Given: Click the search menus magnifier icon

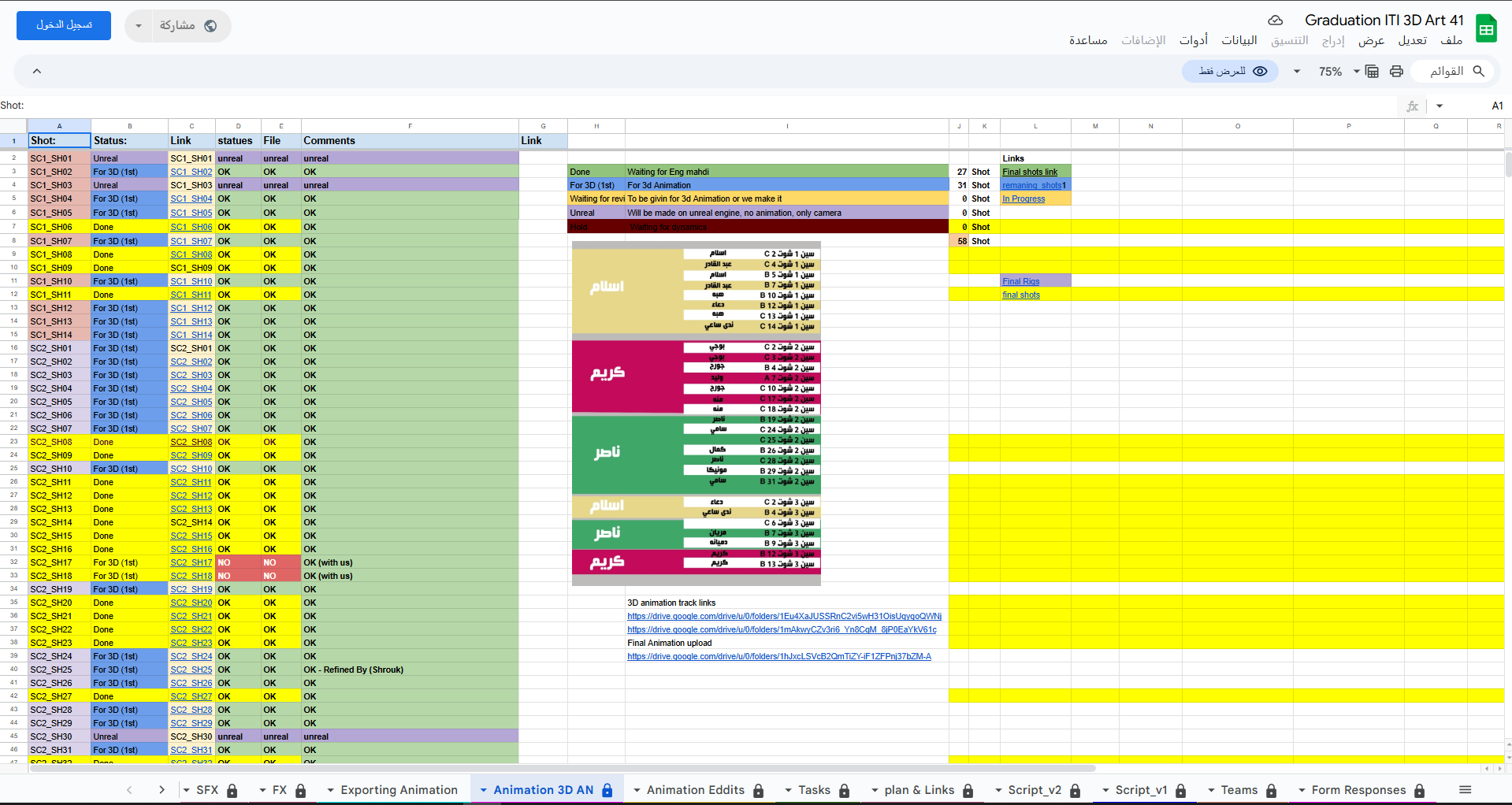Looking at the screenshot, I should coord(1478,72).
